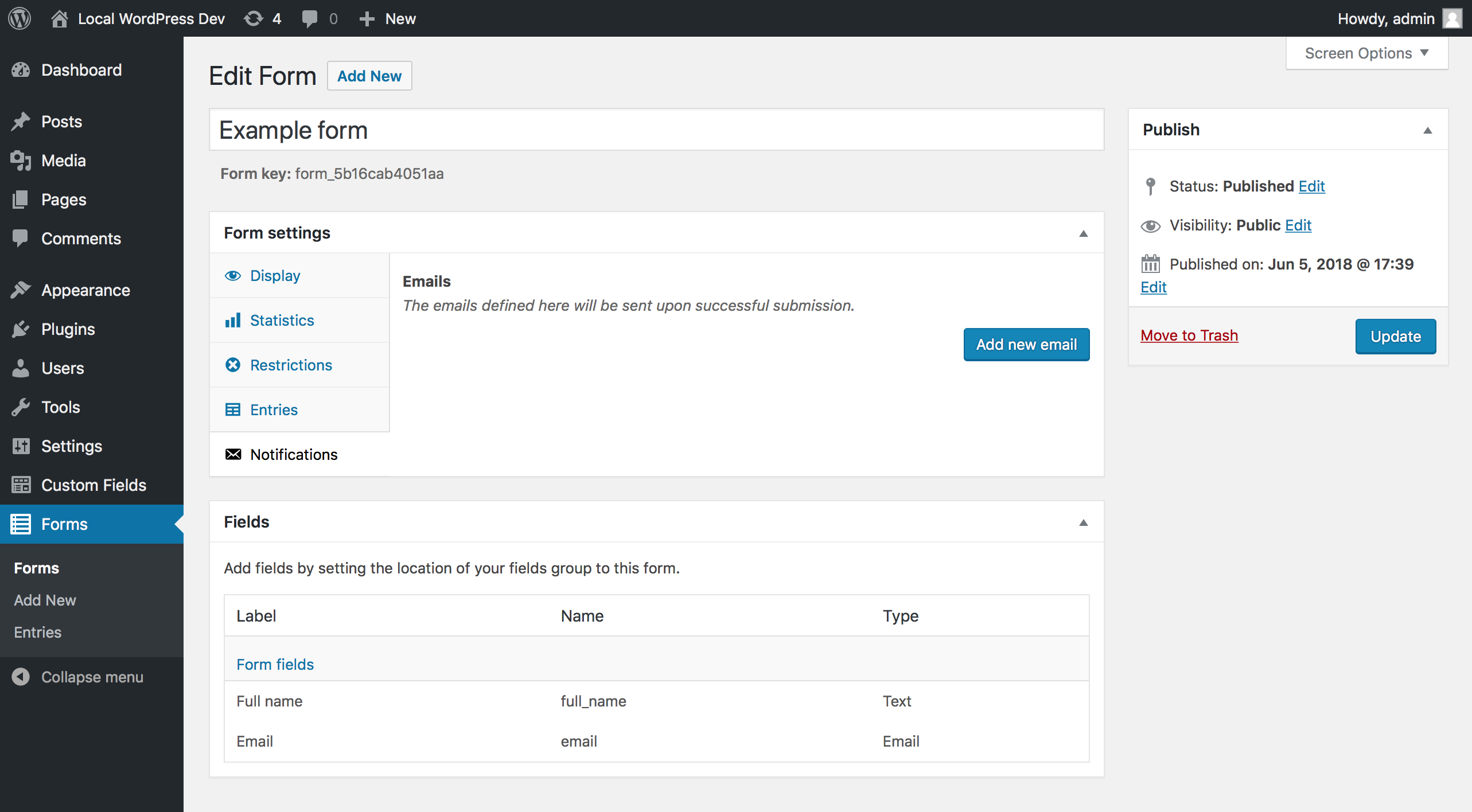Screen dimensions: 1472x812
Task: Click the admin user avatar
Action: [x=1452, y=18]
